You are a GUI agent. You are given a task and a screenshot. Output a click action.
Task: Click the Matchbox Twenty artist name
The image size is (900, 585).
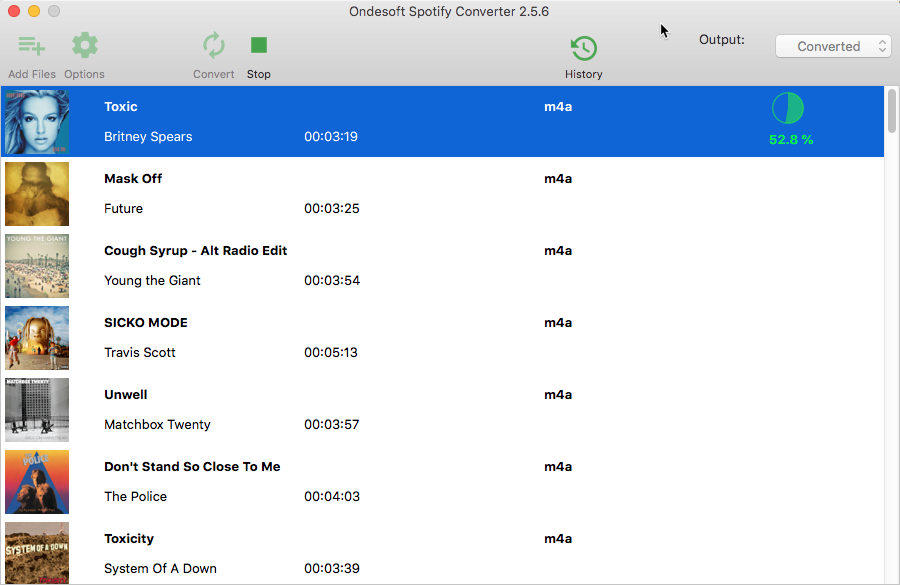coord(157,424)
